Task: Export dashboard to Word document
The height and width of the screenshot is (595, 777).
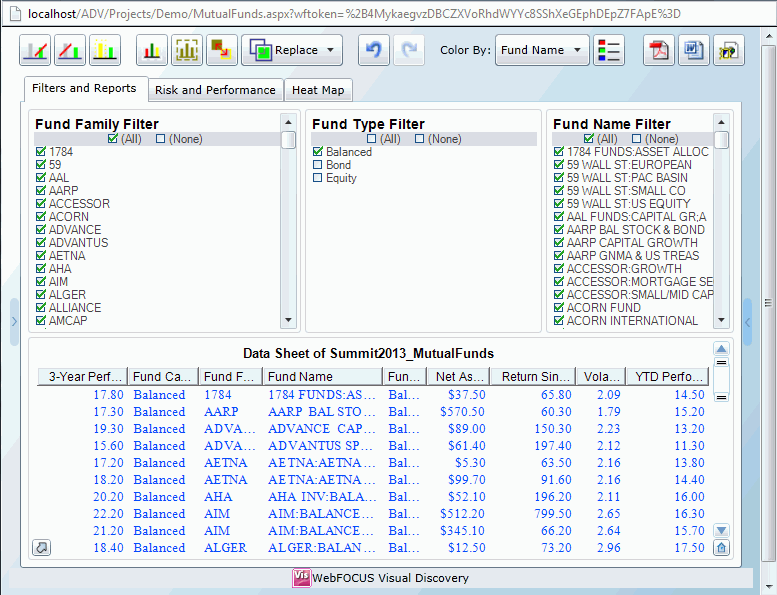Action: [694, 50]
